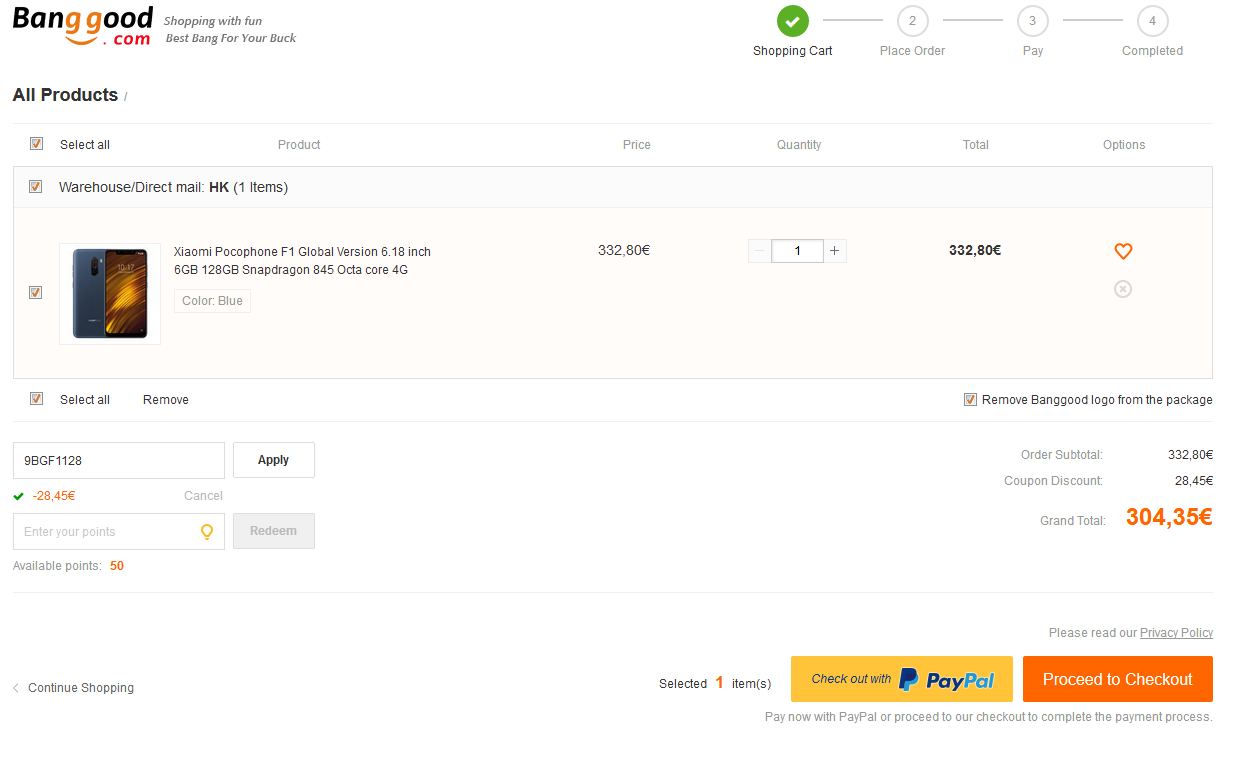Image resolution: width=1234 pixels, height=766 pixels.
Task: Apply the coupon code
Action: coord(274,460)
